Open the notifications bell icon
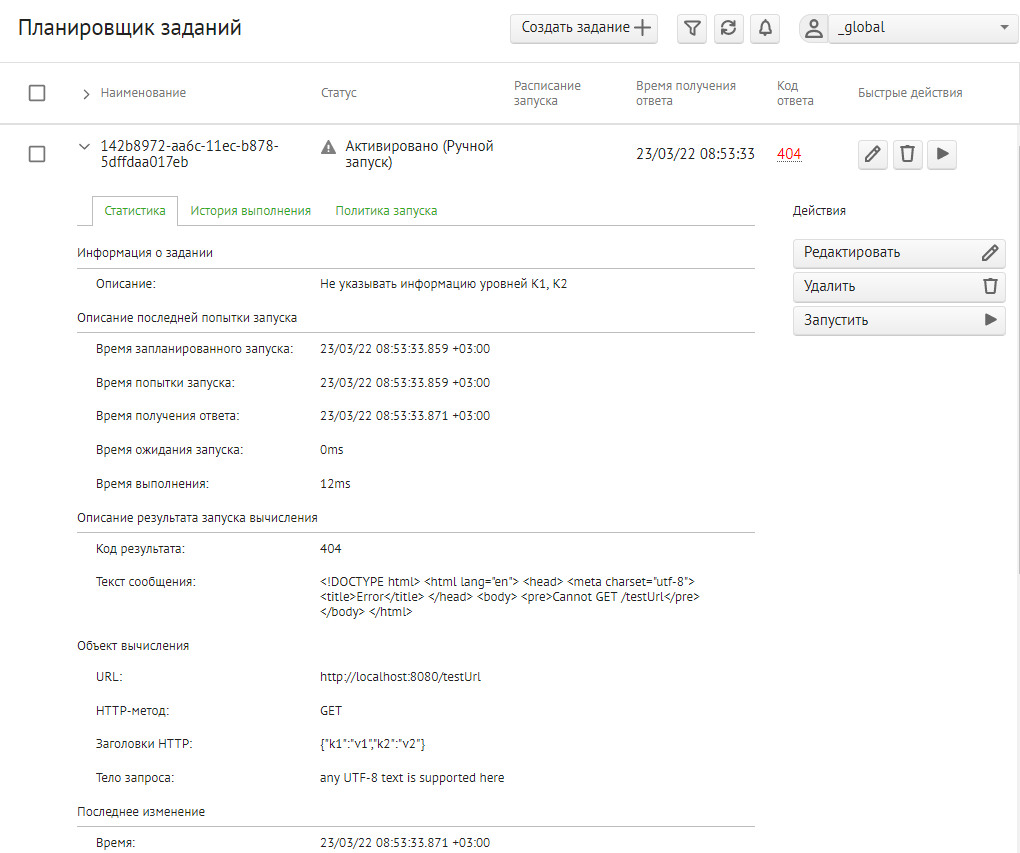This screenshot has width=1020, height=853. click(x=765, y=29)
